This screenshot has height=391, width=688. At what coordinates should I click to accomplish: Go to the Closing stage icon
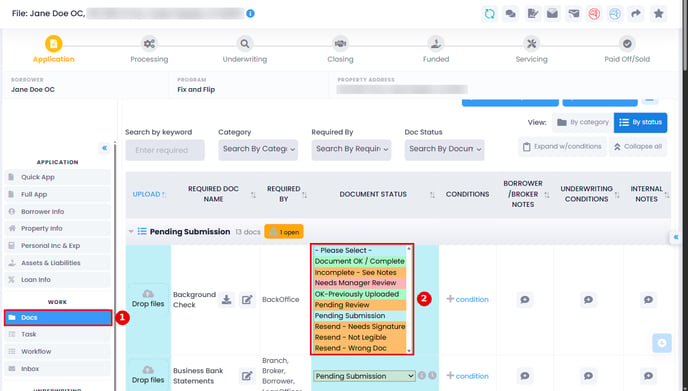(340, 43)
